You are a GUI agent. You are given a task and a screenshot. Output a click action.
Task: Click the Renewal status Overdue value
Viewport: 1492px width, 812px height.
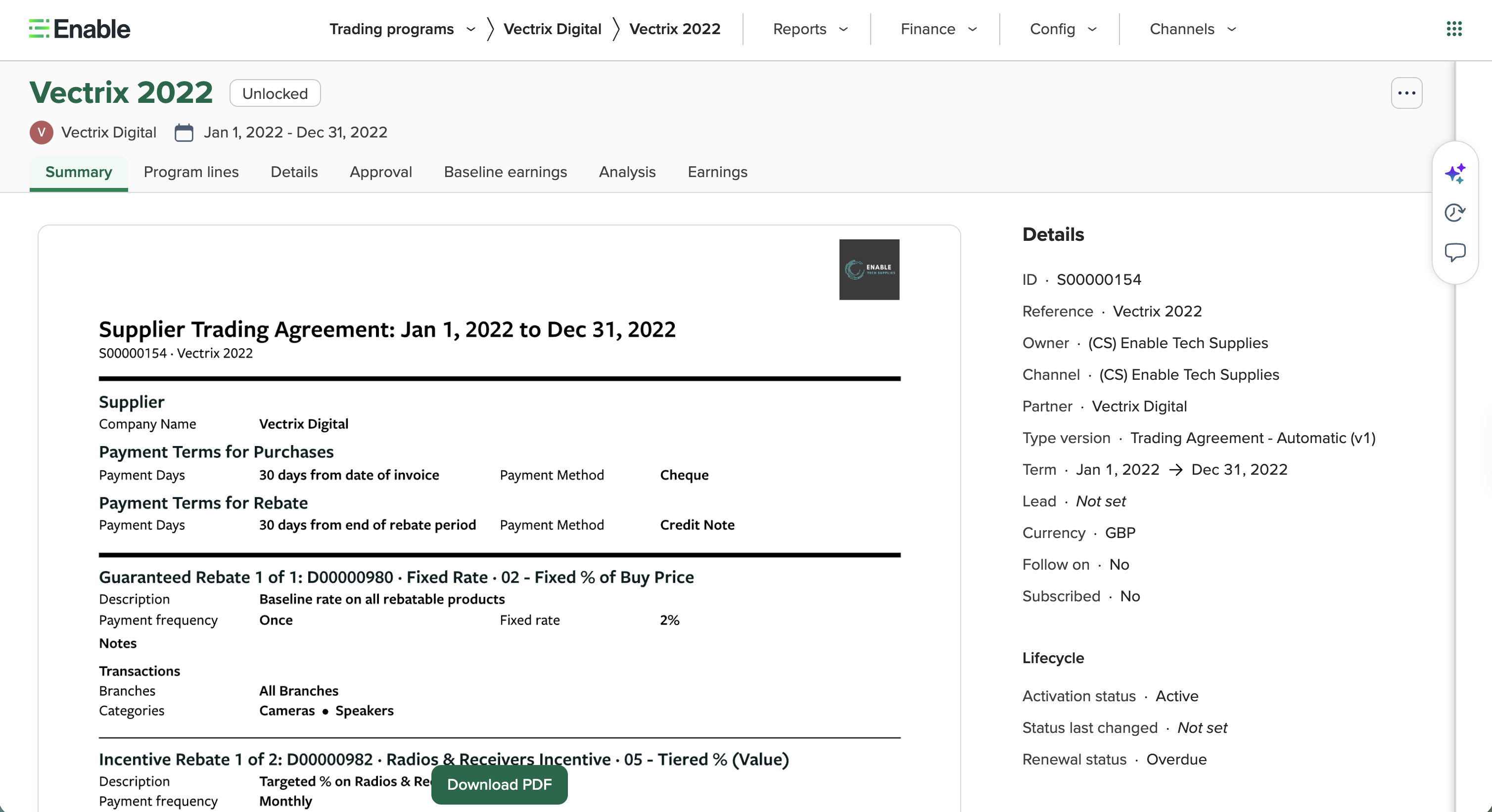tap(1176, 759)
